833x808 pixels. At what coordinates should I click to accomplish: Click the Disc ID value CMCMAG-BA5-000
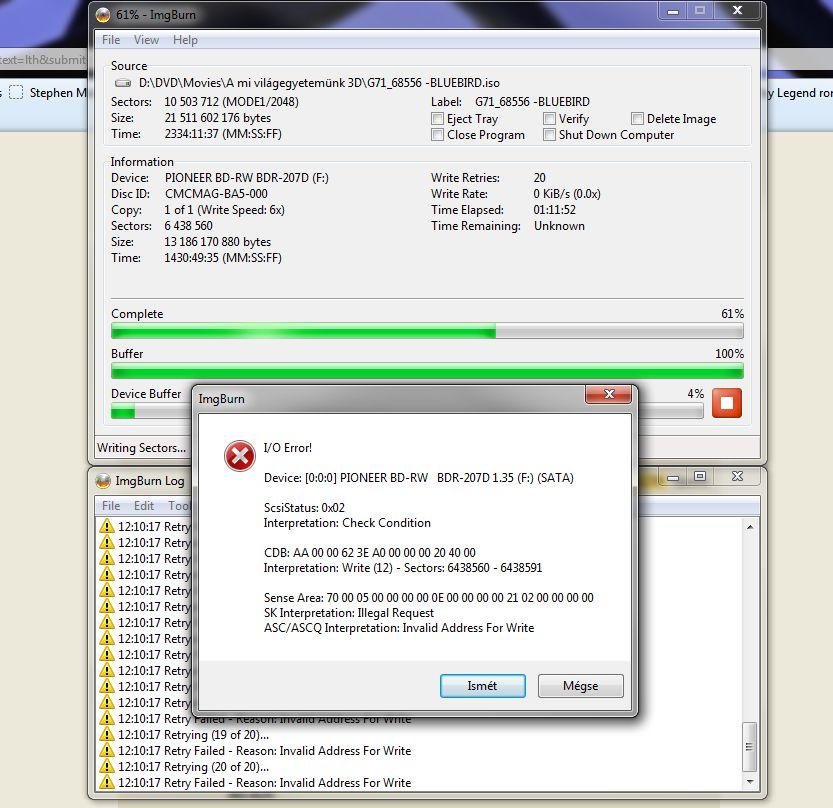(x=216, y=194)
